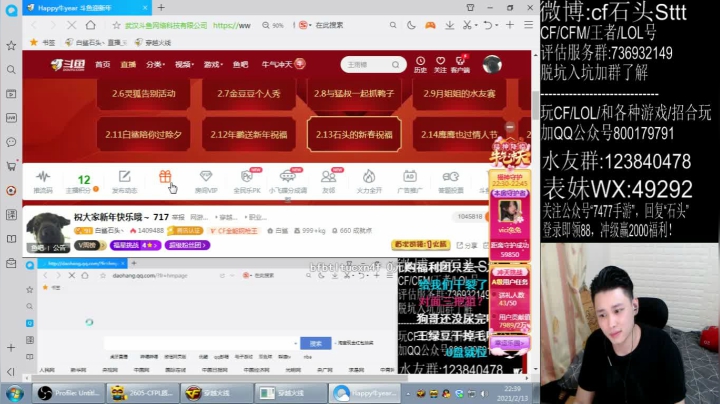This screenshot has height=404, width=720.
Task: Open favorites star in left sidebar
Action: (x=11, y=45)
